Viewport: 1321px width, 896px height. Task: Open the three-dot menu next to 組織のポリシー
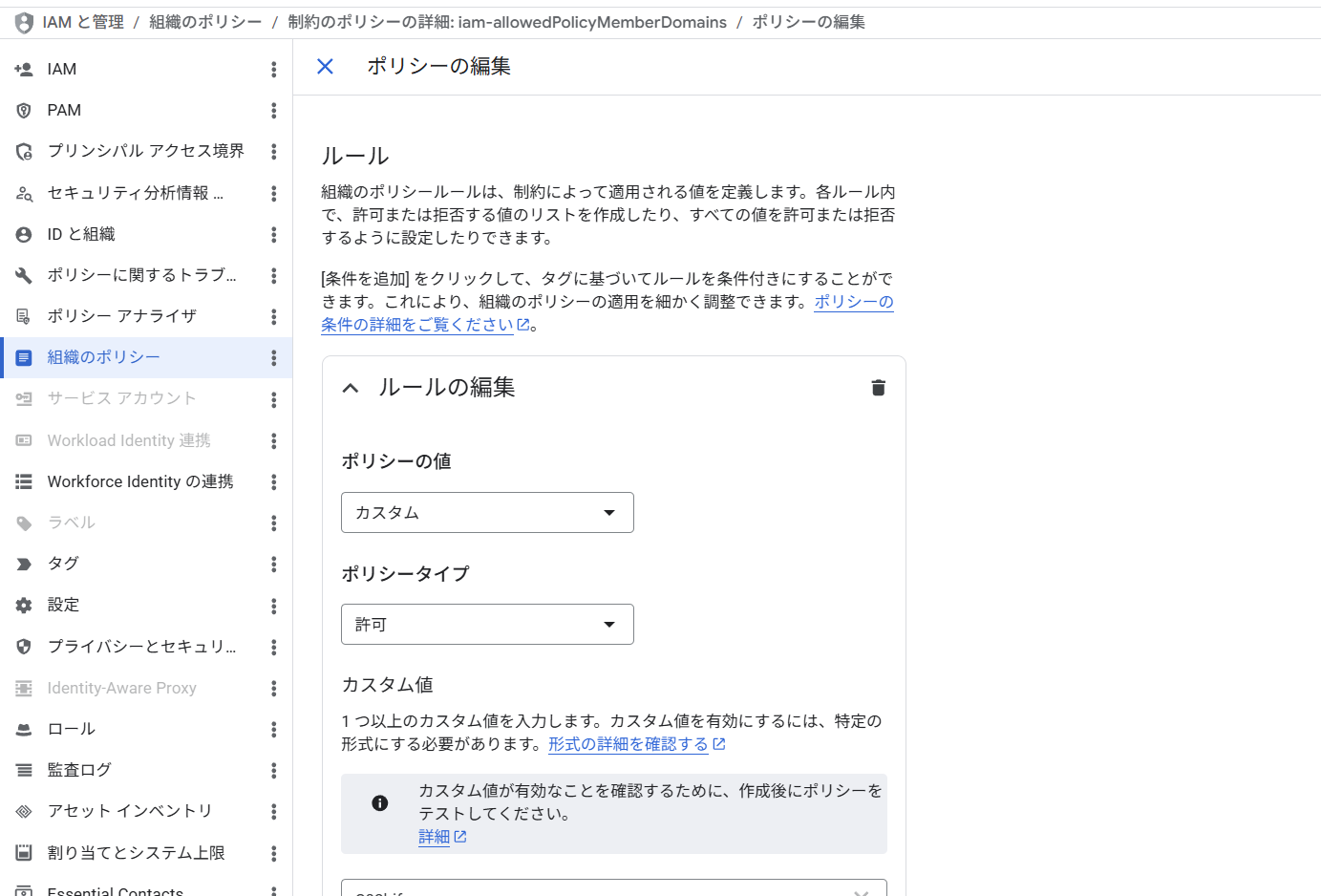coord(273,357)
